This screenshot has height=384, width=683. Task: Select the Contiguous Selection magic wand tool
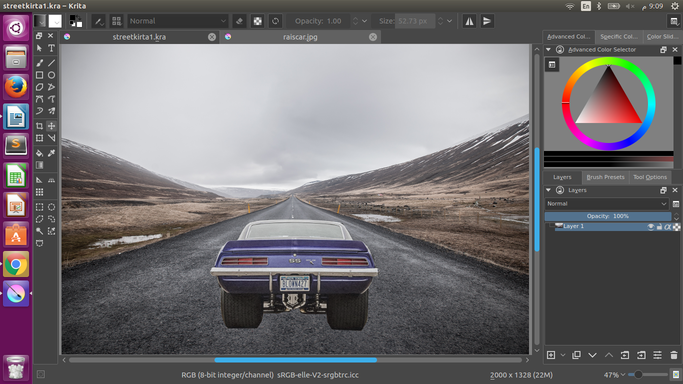tap(39, 231)
